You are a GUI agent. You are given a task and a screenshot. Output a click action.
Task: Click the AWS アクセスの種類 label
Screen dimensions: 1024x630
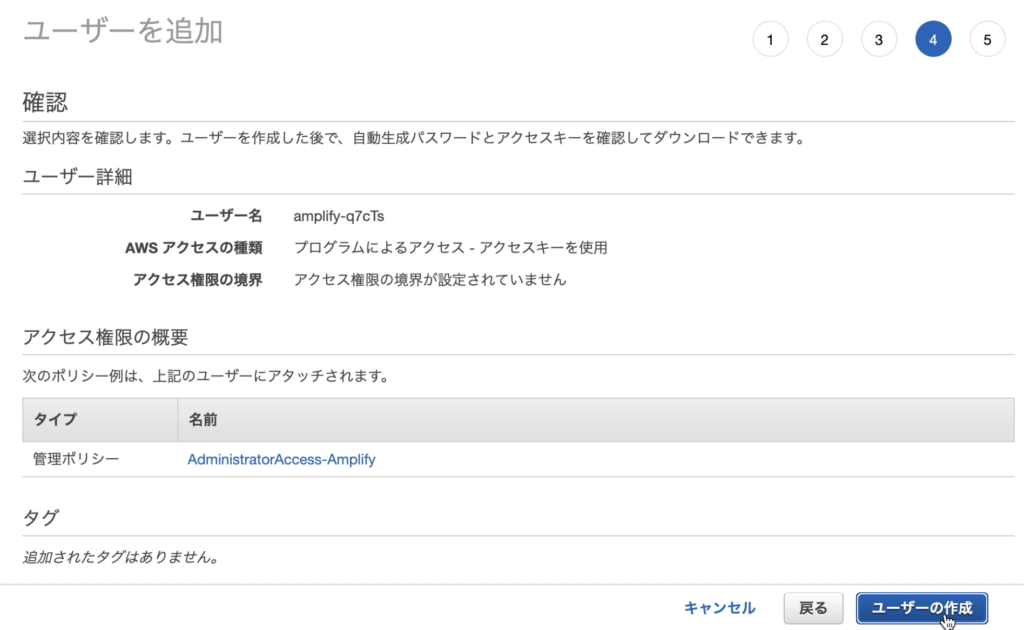click(x=194, y=247)
